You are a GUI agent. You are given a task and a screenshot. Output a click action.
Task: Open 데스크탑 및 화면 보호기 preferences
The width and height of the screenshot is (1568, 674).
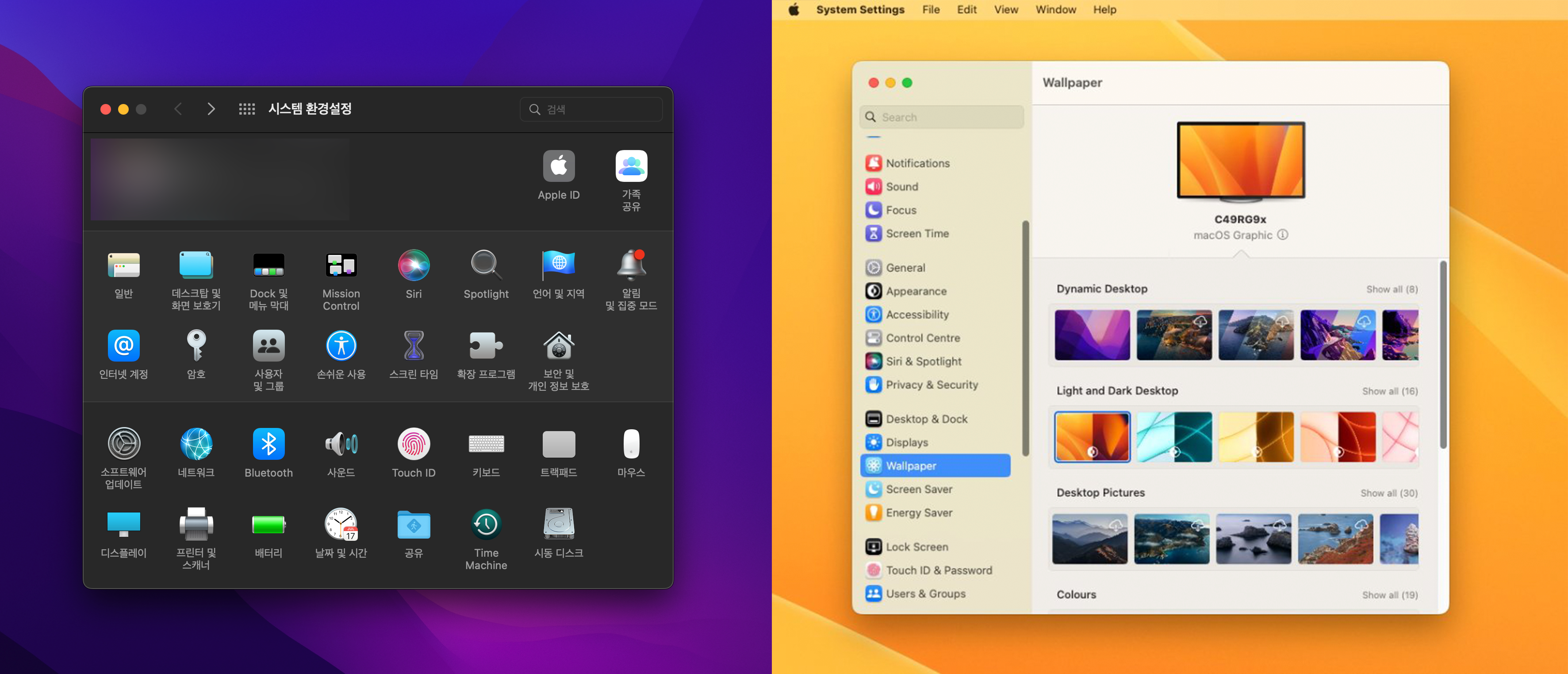(196, 265)
